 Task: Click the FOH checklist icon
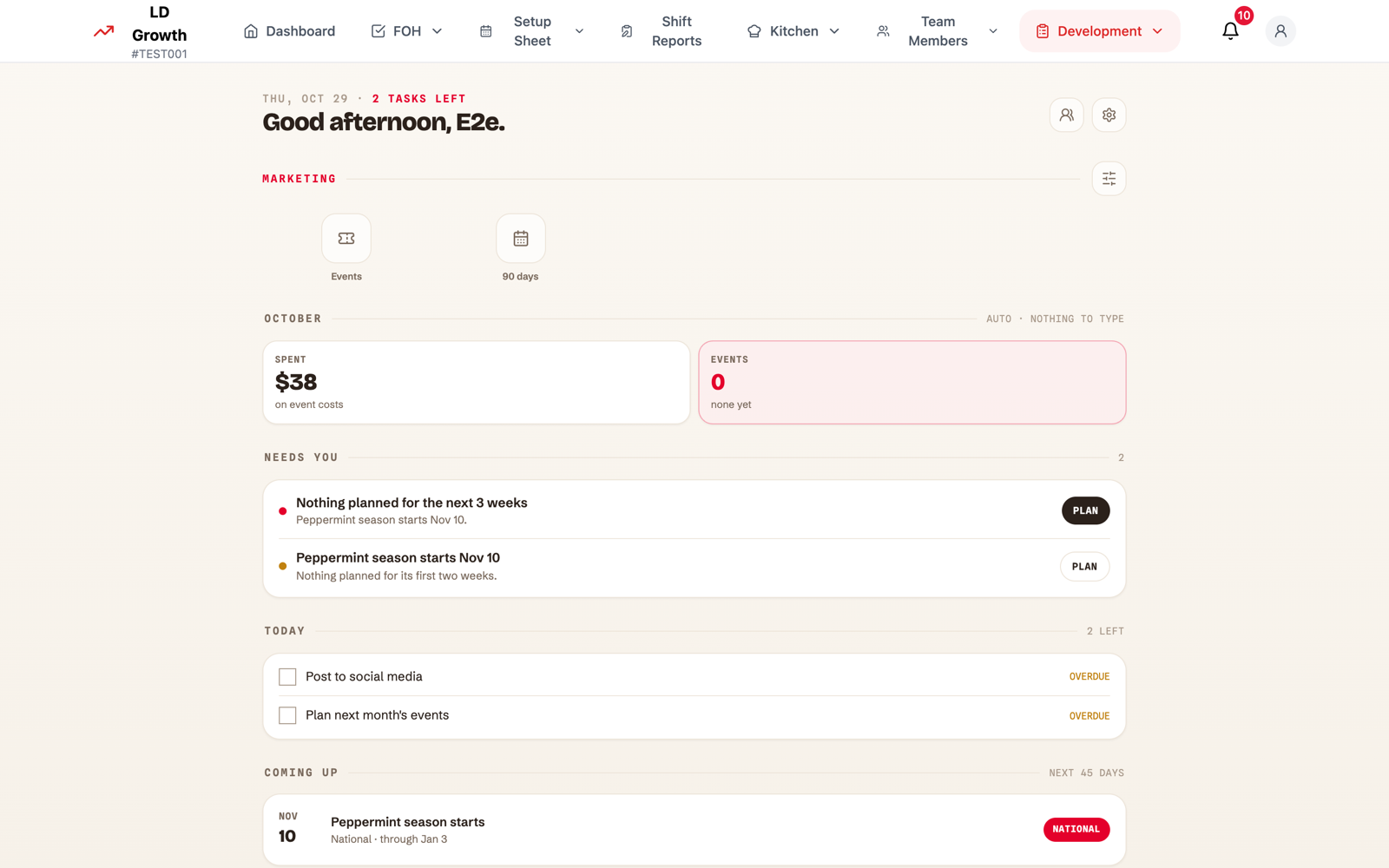[x=379, y=31]
